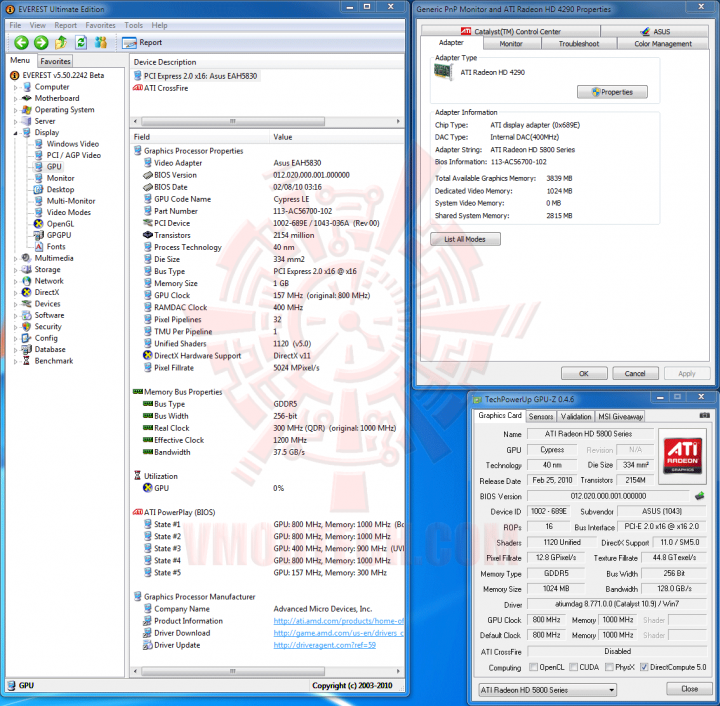Image resolution: width=720 pixels, height=706 pixels.
Task: Select the Storage tree icon
Action: pos(27,269)
